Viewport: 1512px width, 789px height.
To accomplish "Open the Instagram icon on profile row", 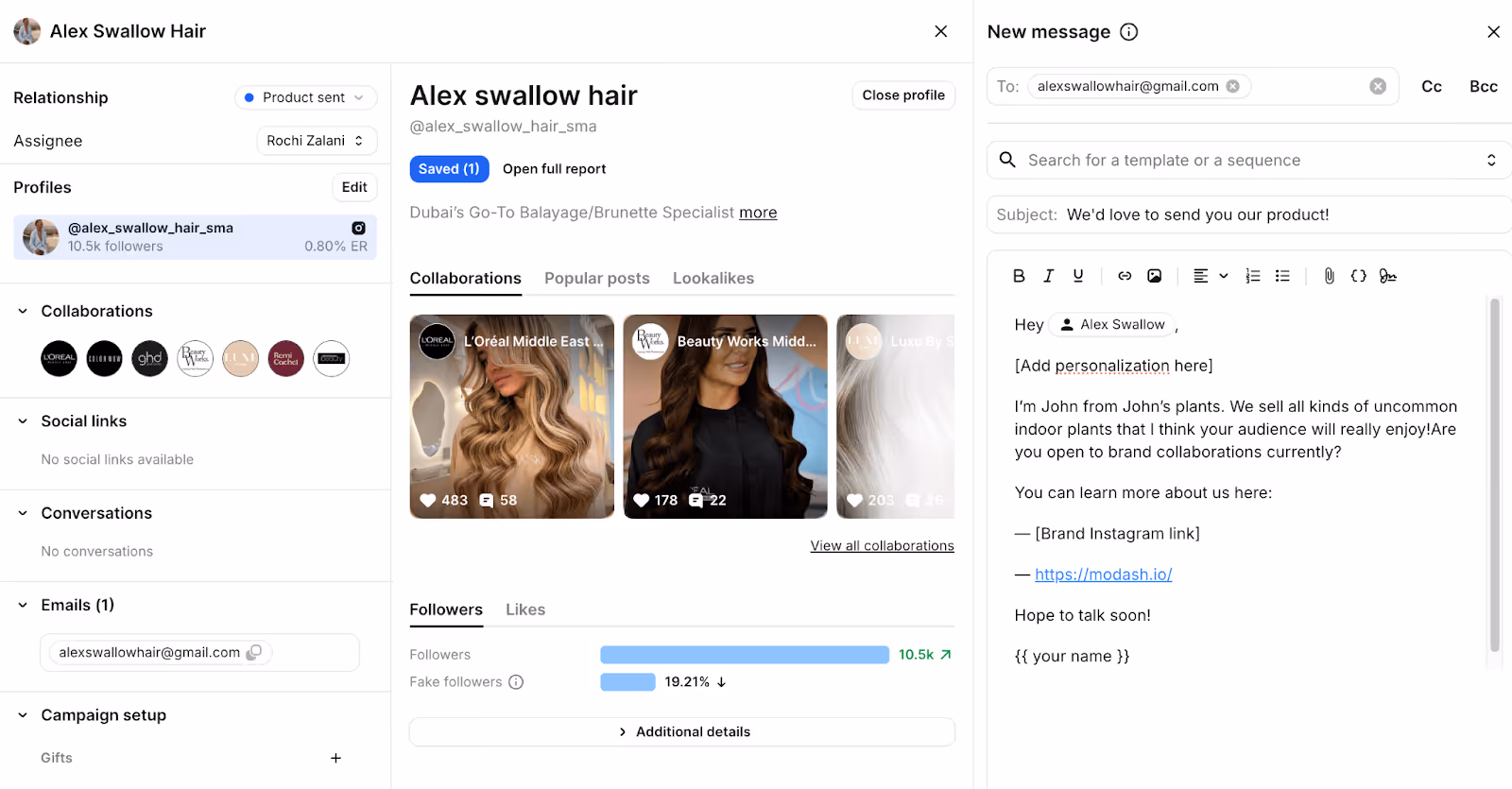I will (x=359, y=228).
